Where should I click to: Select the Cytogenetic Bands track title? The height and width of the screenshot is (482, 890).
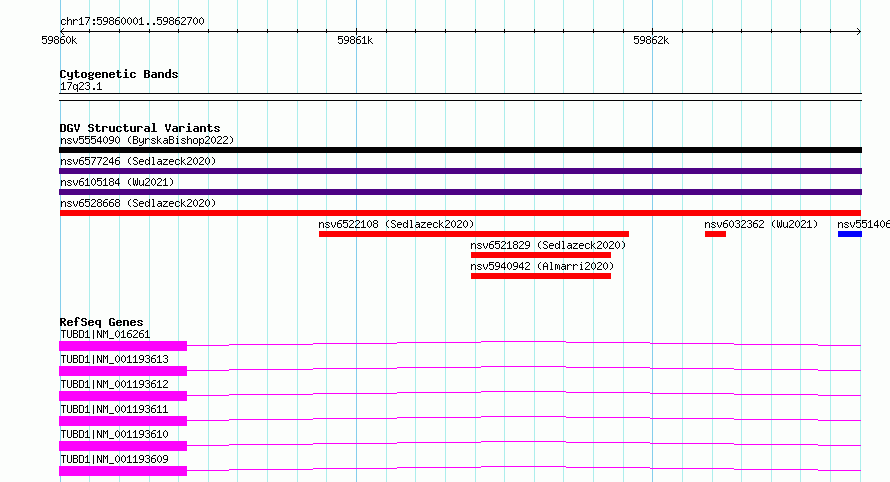(119, 74)
